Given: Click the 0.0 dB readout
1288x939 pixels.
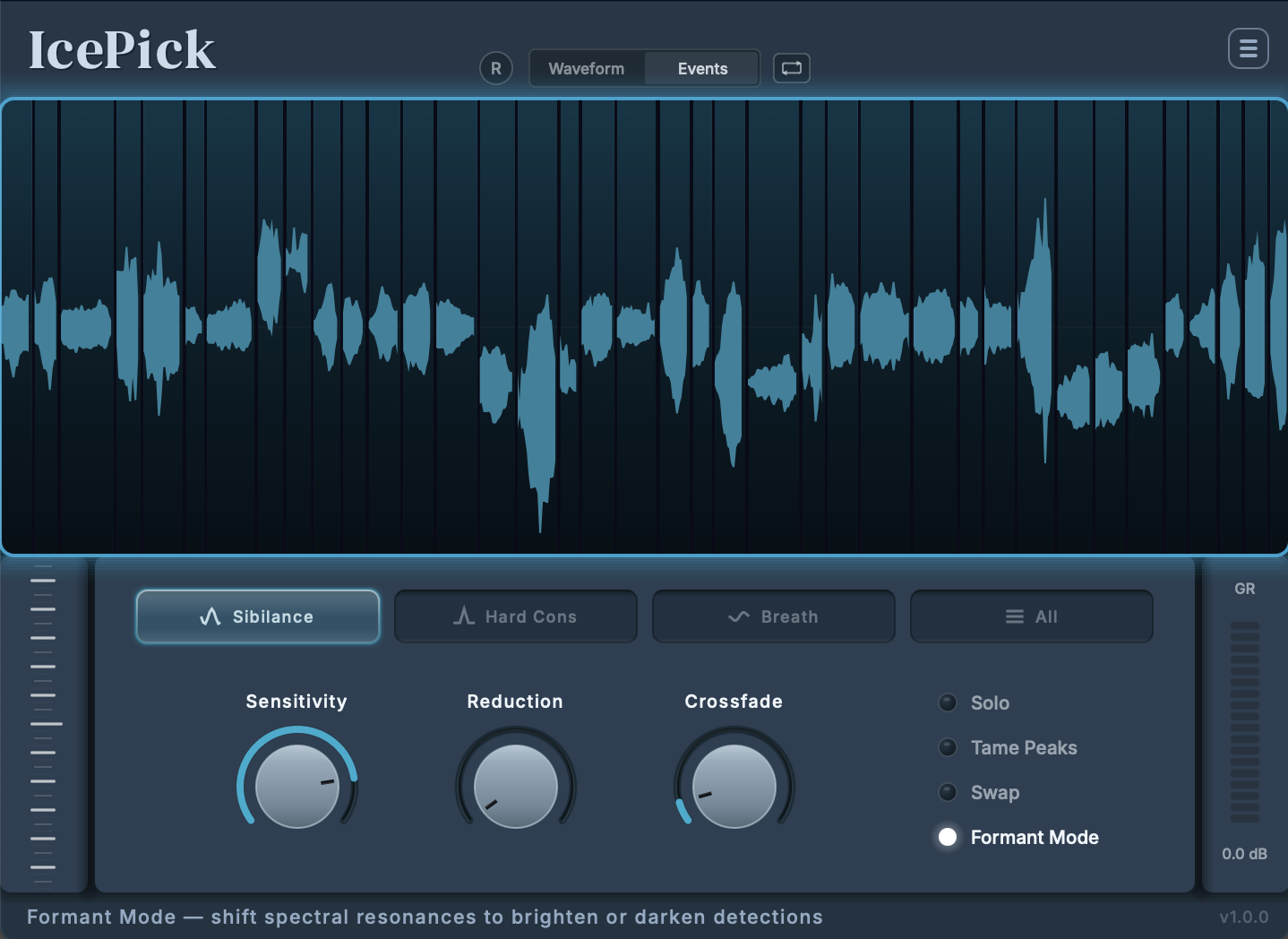Looking at the screenshot, I should pyautogui.click(x=1244, y=854).
